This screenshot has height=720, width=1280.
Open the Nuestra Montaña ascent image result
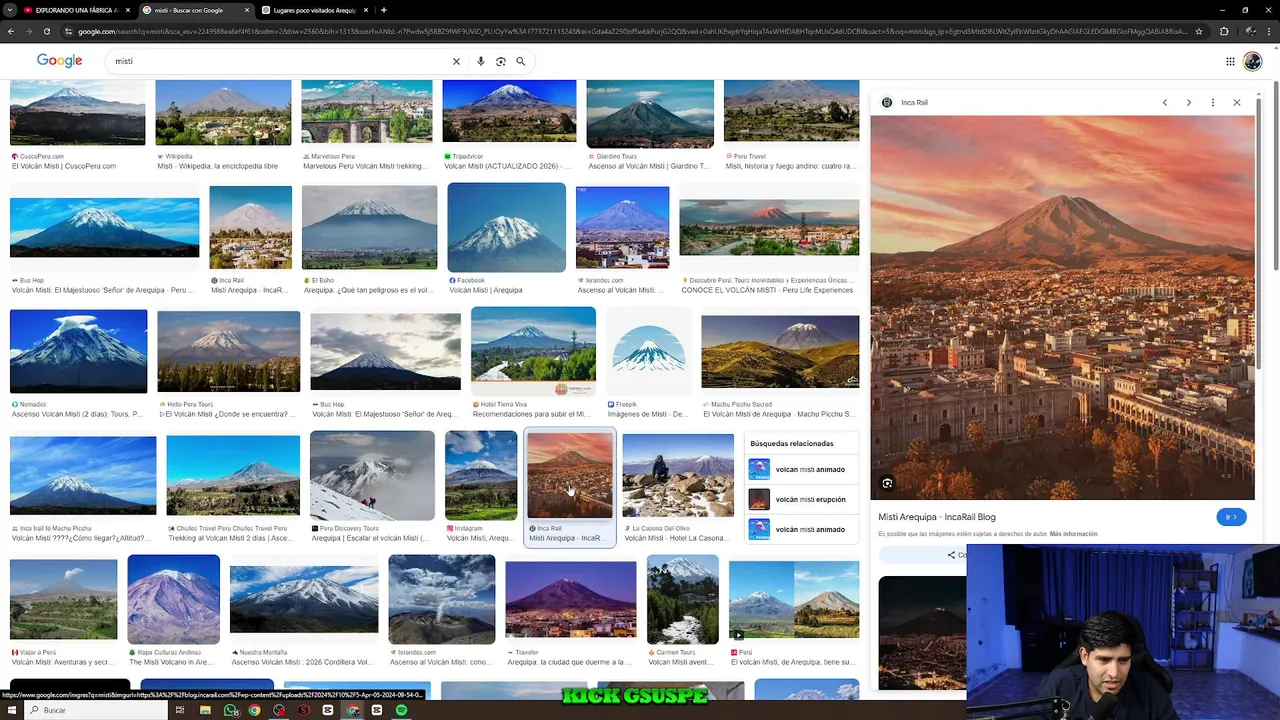point(304,599)
